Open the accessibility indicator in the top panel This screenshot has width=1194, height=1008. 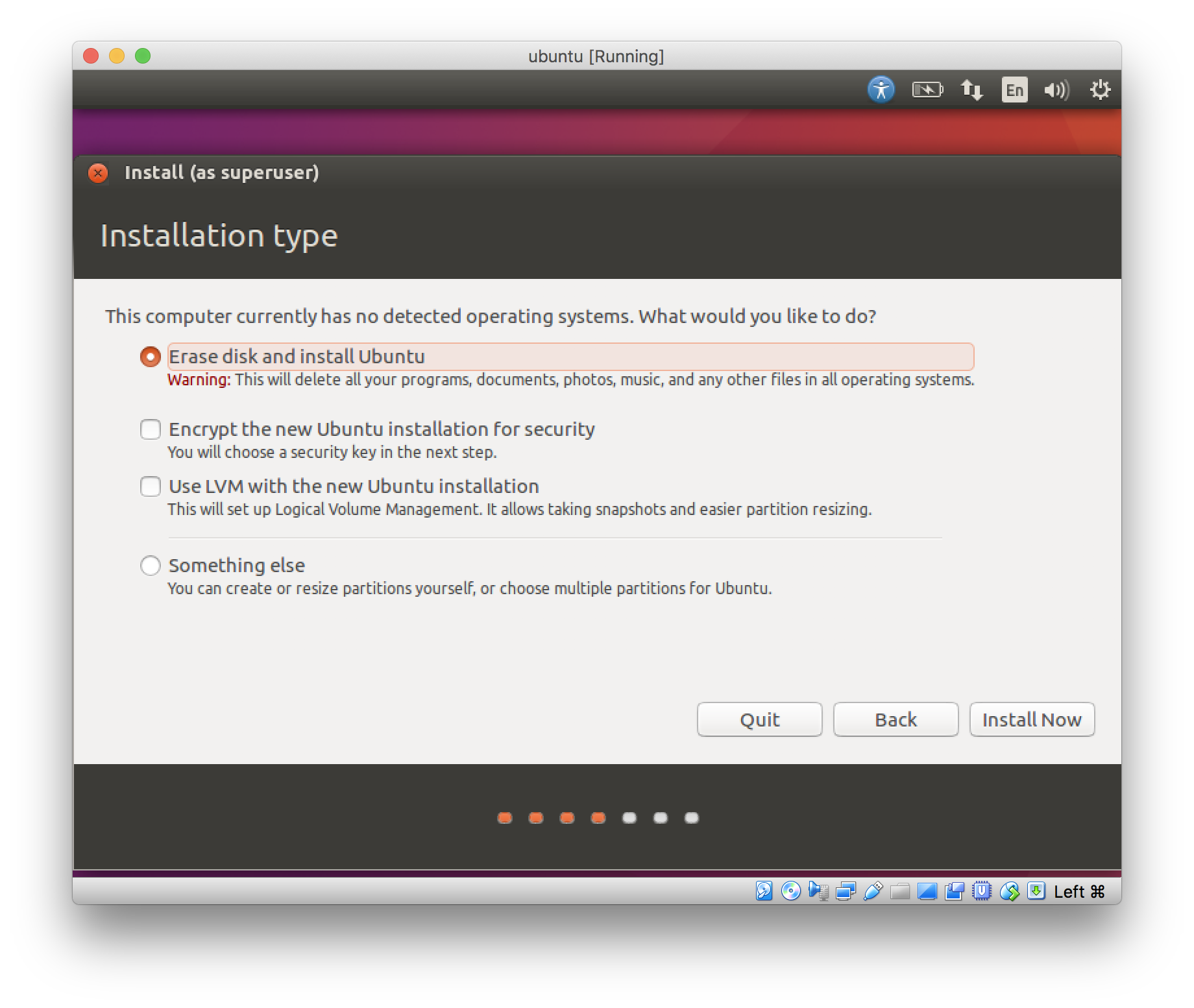click(881, 90)
